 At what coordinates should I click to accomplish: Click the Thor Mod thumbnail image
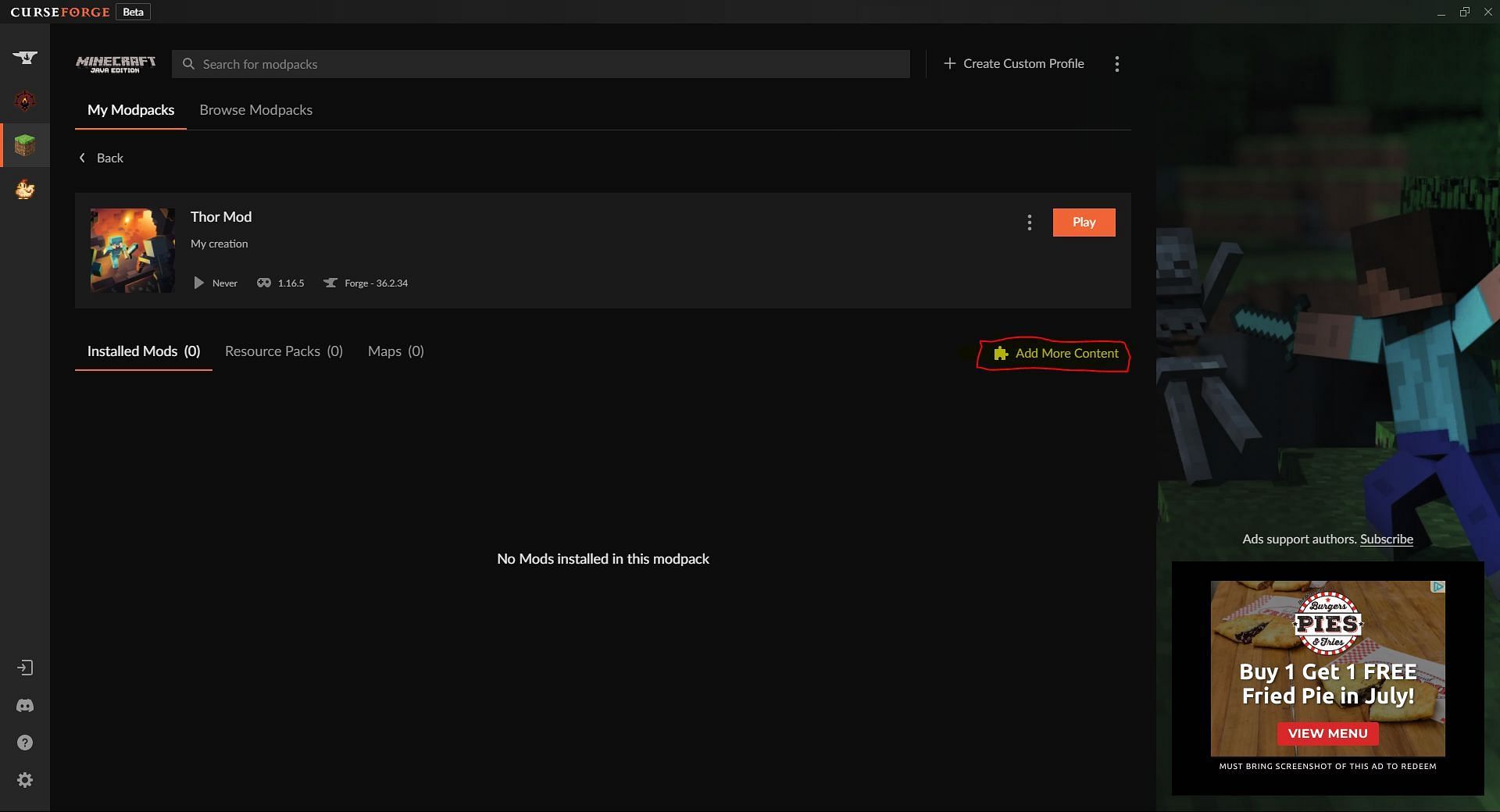[x=133, y=251]
